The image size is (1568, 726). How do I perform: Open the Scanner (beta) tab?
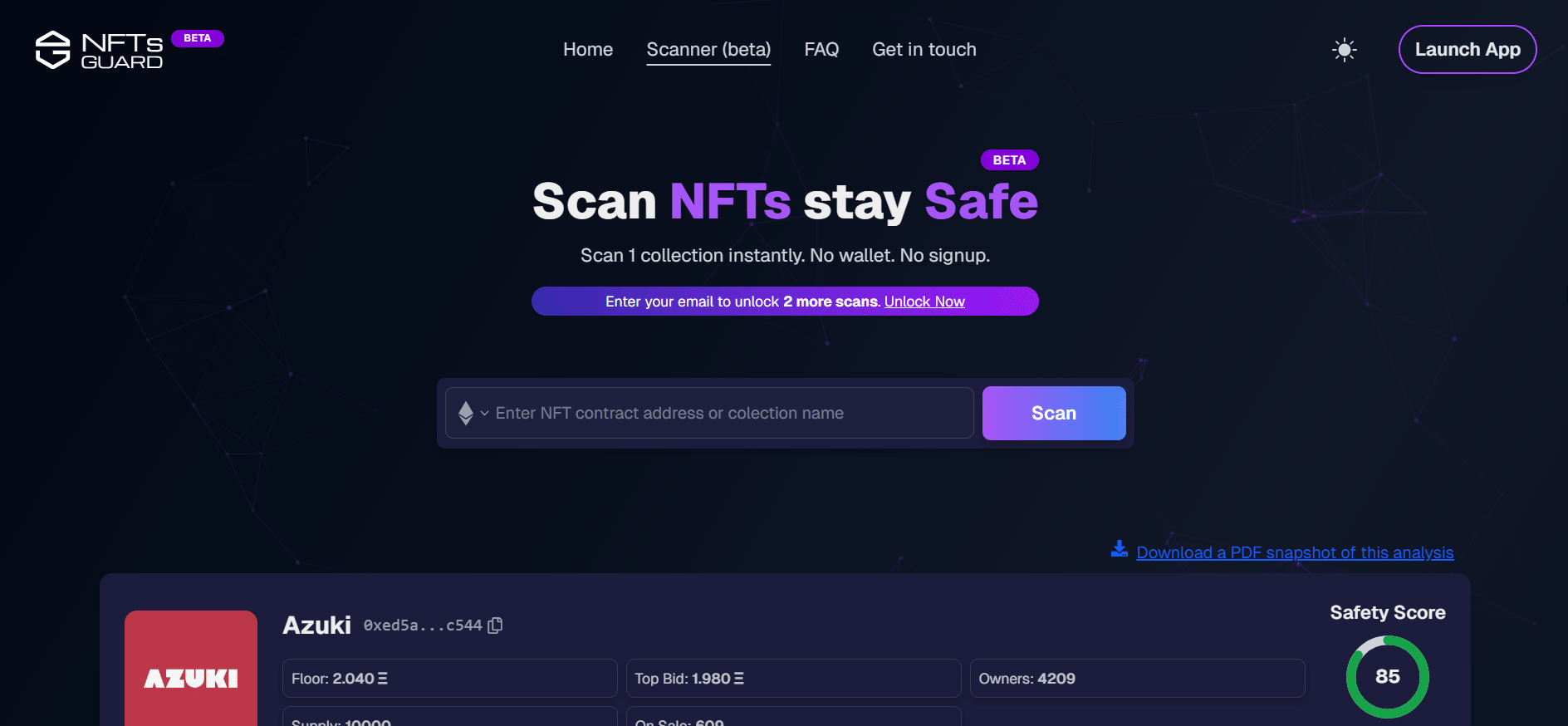[708, 50]
